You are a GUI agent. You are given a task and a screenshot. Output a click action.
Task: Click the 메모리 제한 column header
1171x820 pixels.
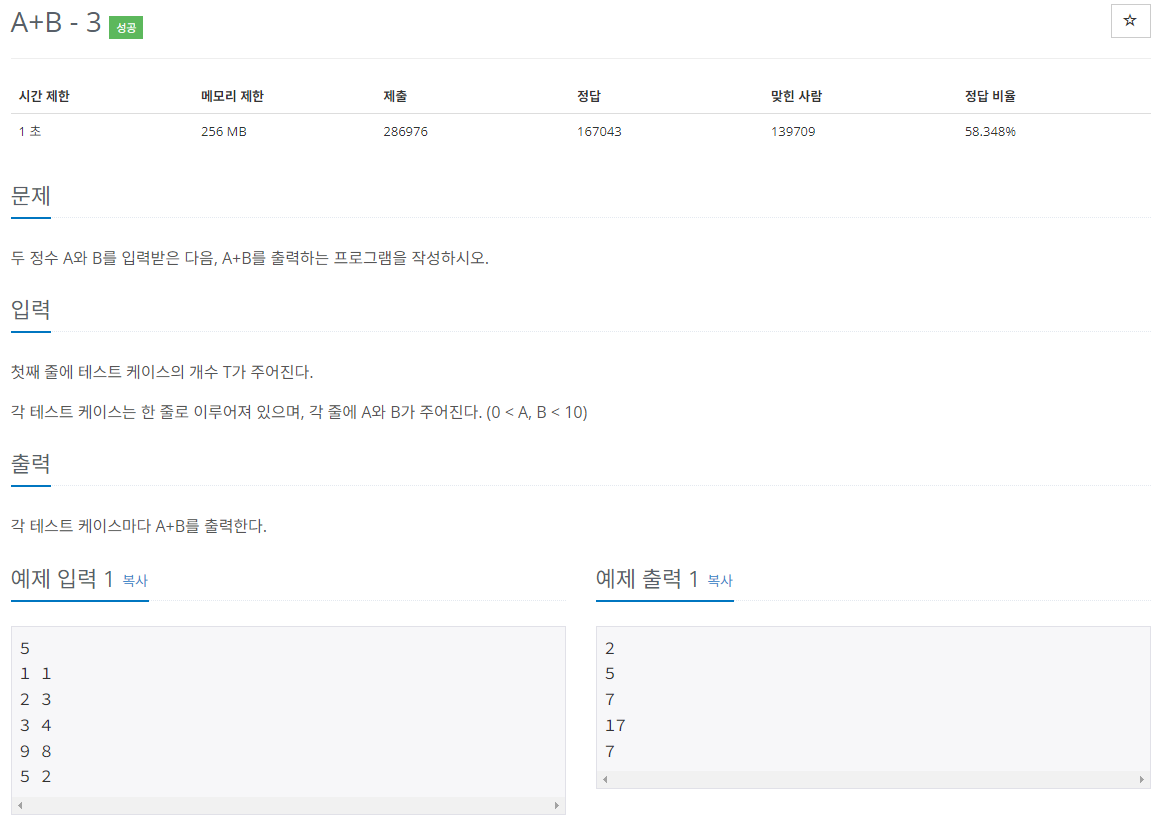tap(232, 96)
